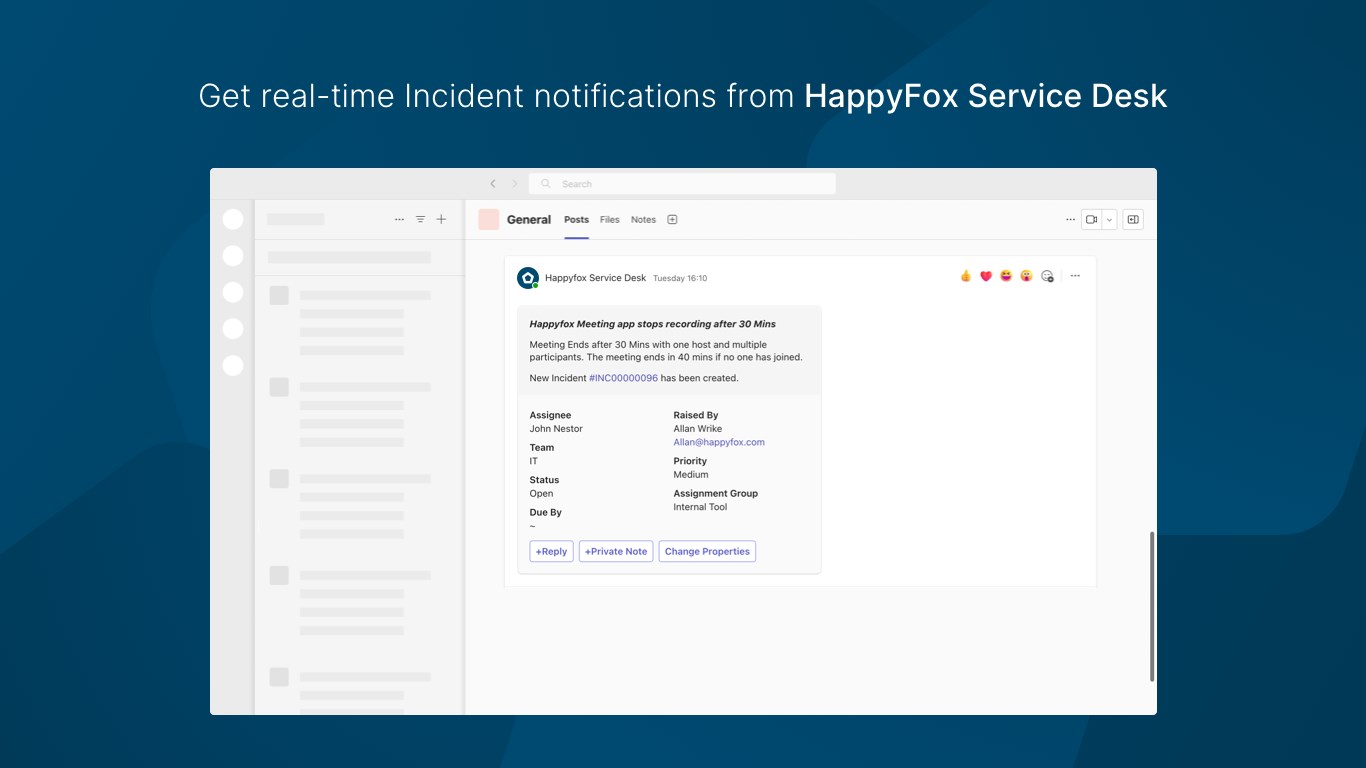Click Internal Tool assignment group
Image resolution: width=1366 pixels, height=768 pixels.
coord(700,507)
